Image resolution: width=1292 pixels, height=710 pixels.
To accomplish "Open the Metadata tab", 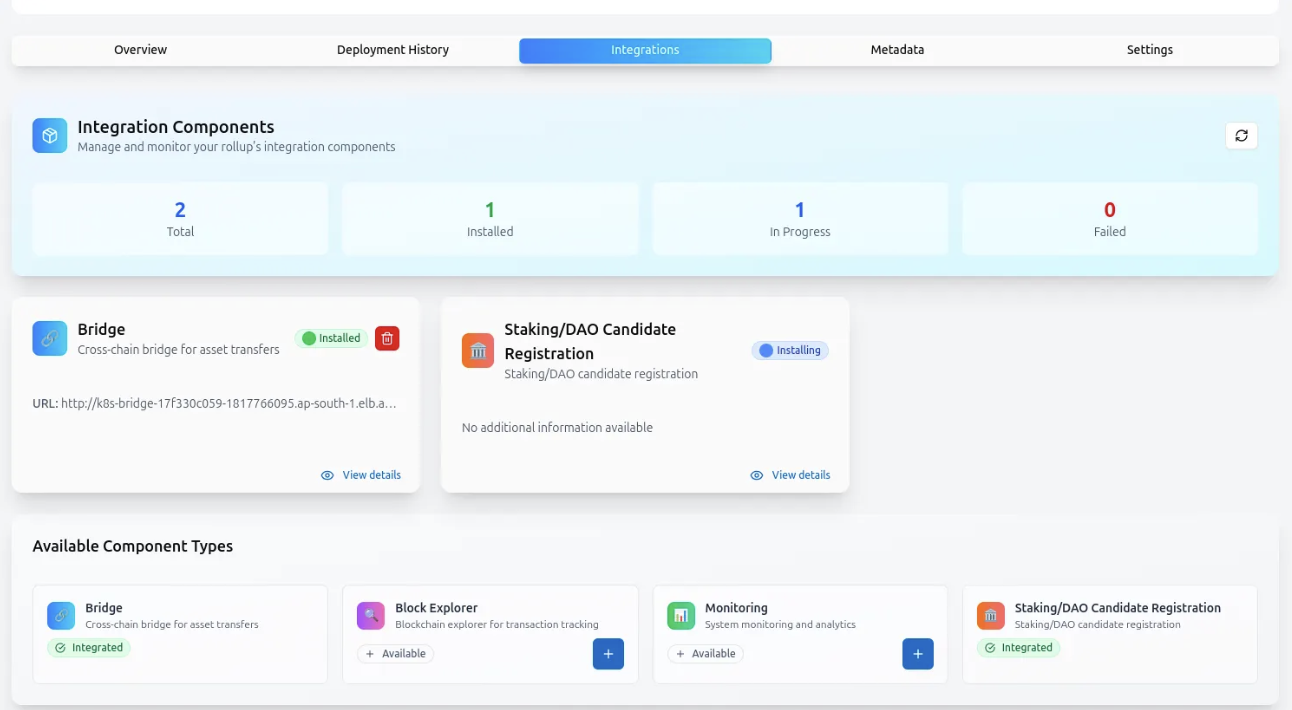I will (x=897, y=50).
